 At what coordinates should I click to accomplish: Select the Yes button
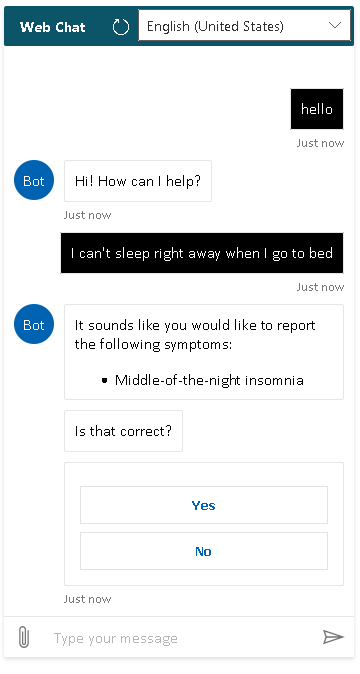(x=204, y=505)
